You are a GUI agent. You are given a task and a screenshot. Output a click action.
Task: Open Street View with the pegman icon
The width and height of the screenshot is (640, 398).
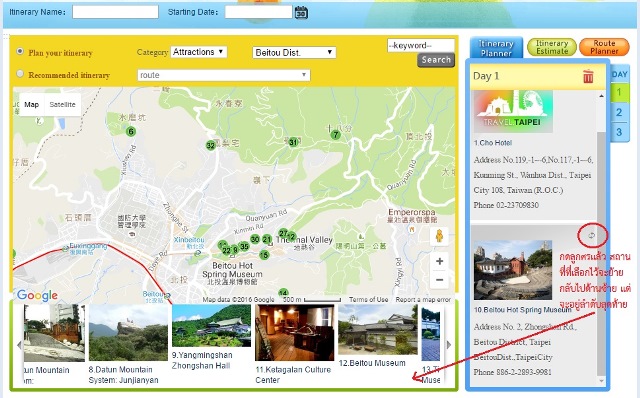click(x=439, y=236)
